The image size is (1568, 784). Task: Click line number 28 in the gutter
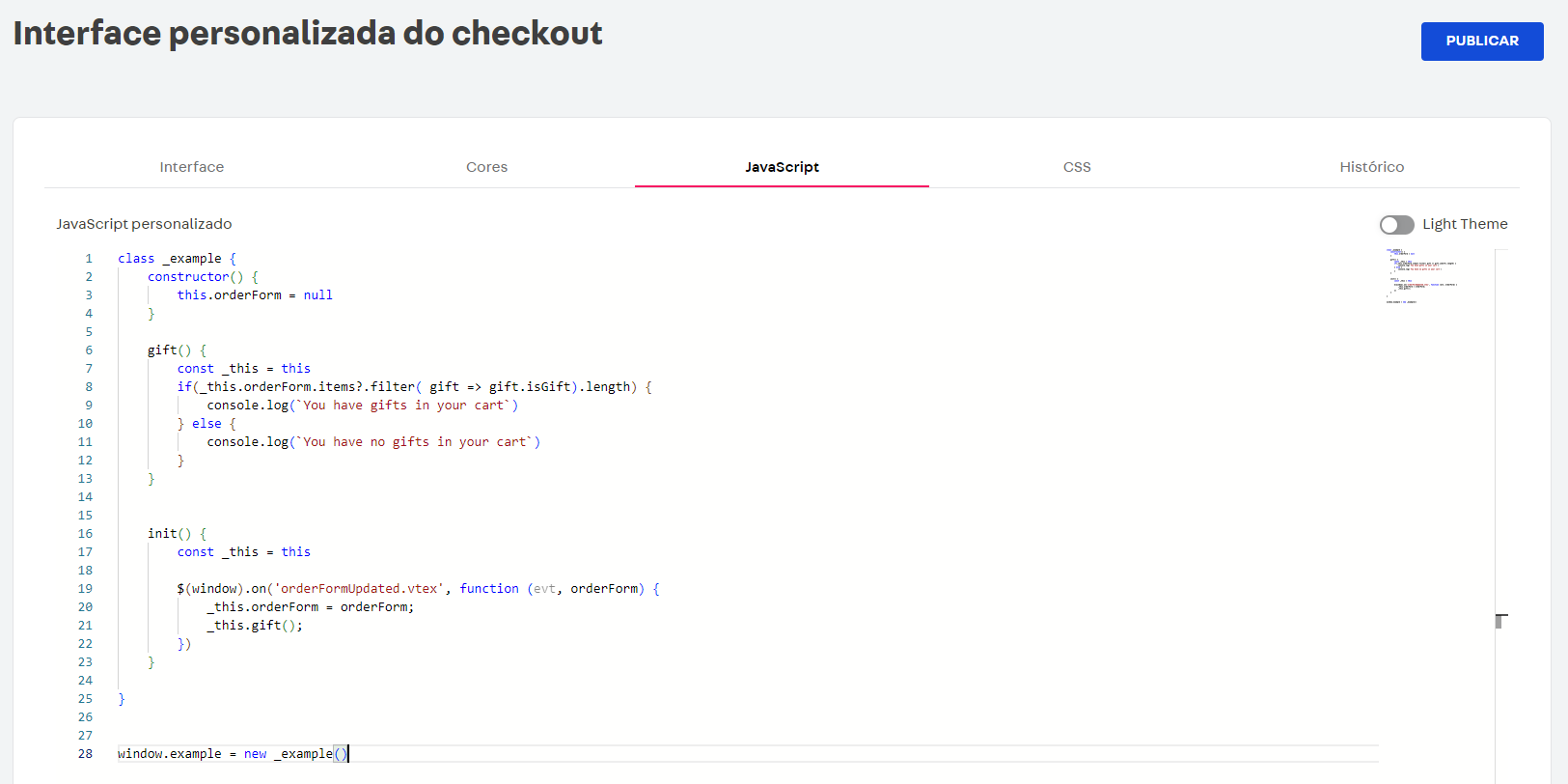pos(86,754)
